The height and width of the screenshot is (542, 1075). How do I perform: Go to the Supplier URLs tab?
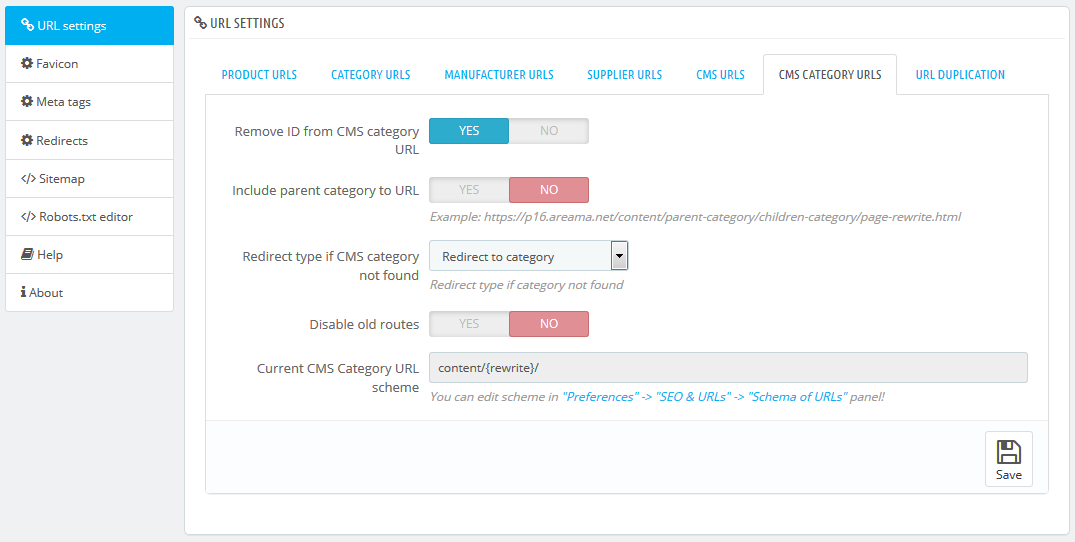pos(624,75)
